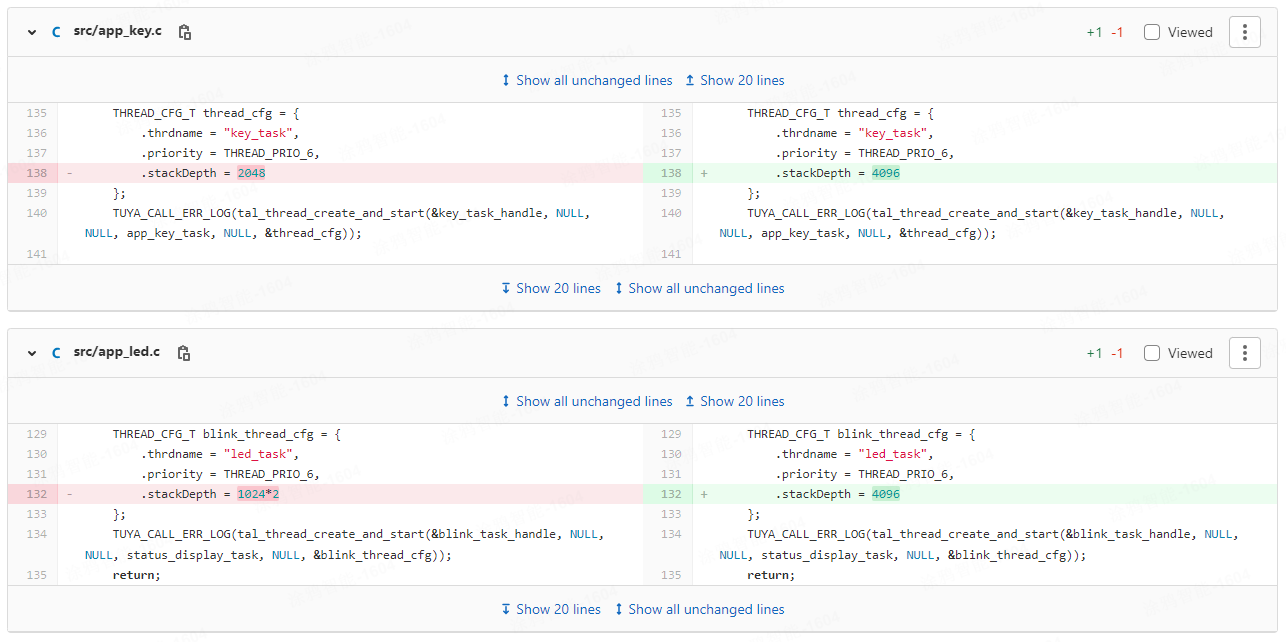Show 20 lines below app_led.c diff
The height and width of the screenshot is (642, 1286).
[551, 609]
